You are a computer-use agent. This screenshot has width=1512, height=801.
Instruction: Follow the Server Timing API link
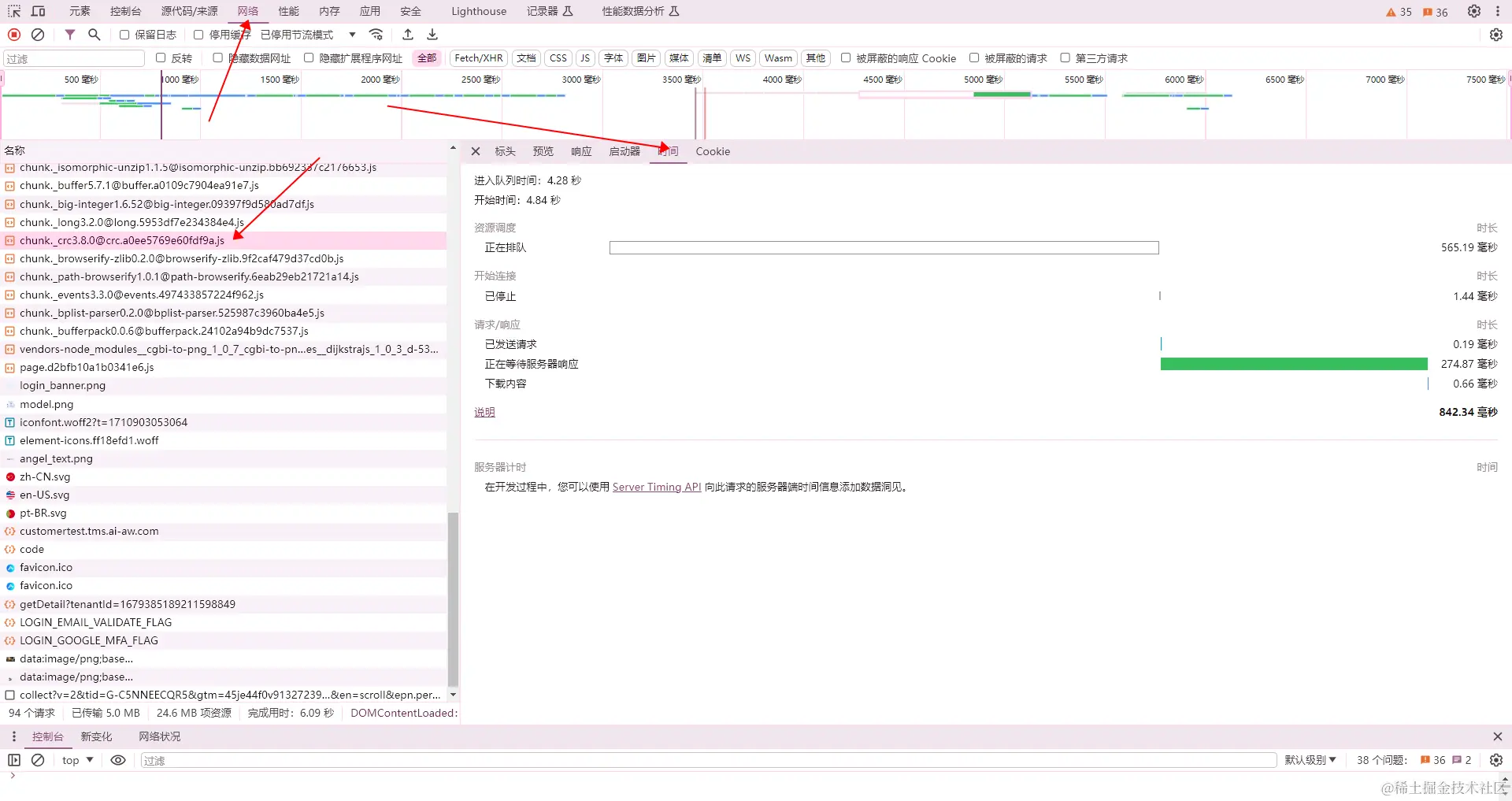pos(657,487)
